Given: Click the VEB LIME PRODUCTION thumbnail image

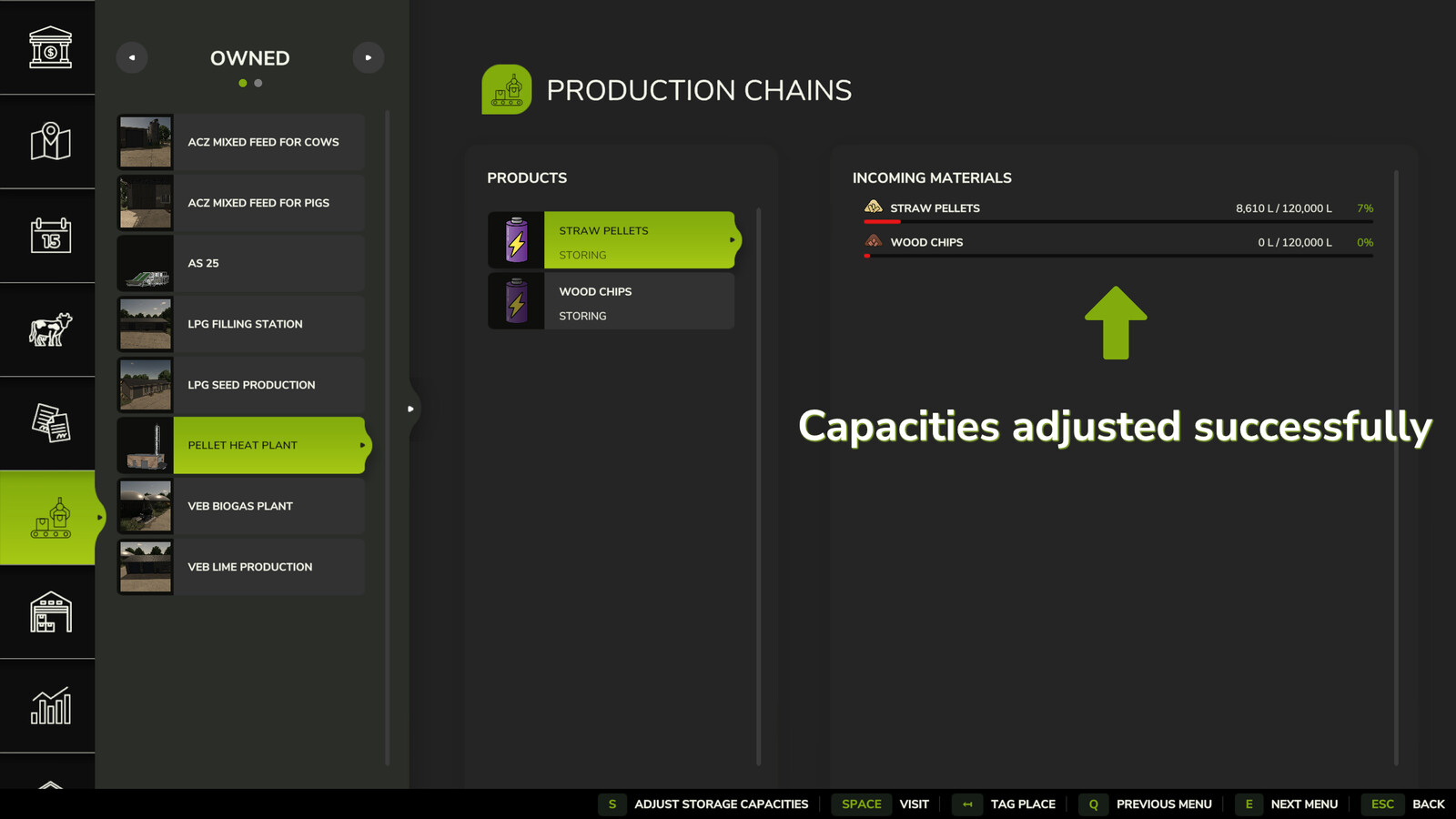Looking at the screenshot, I should pos(145,566).
